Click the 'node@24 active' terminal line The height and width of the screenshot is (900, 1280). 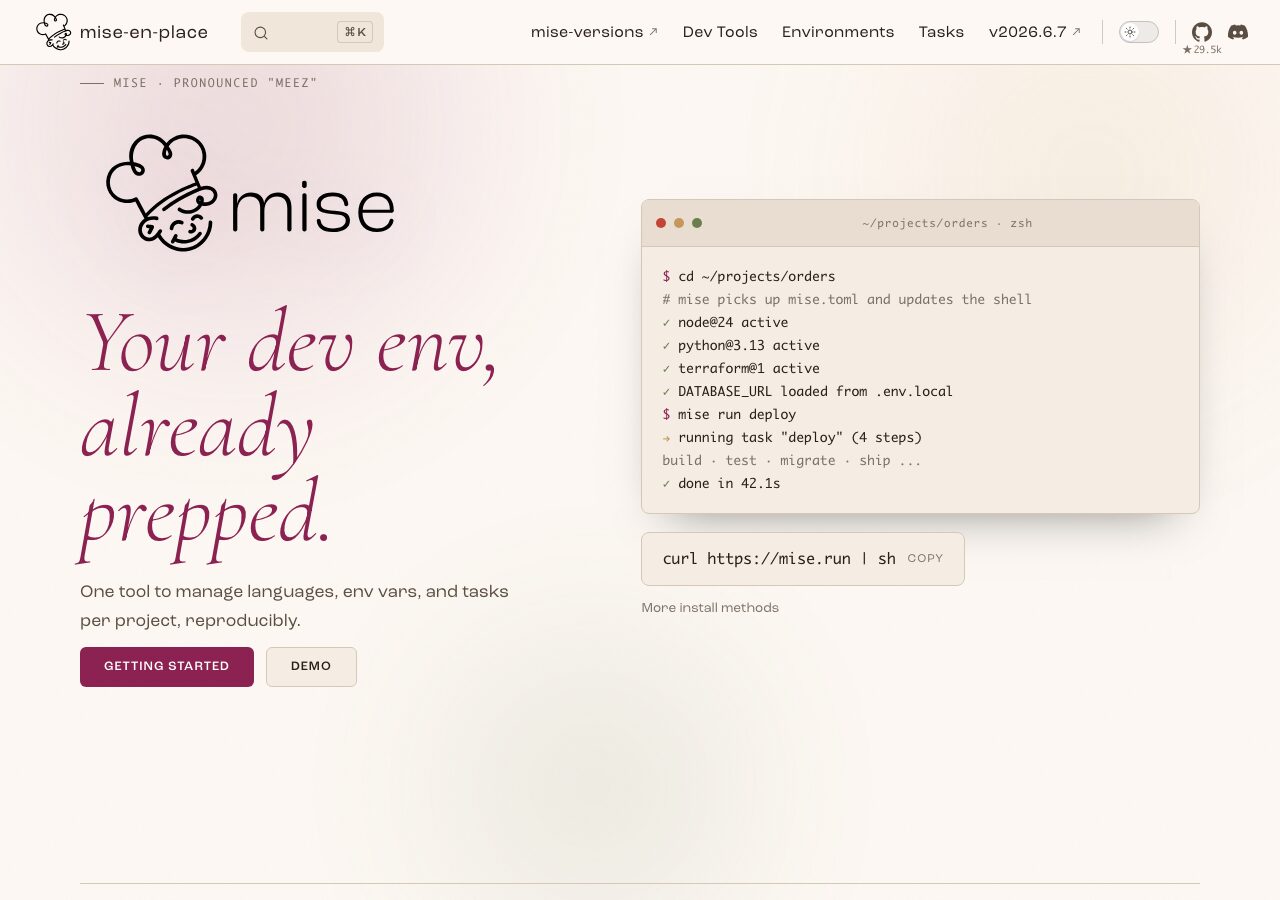pos(725,322)
